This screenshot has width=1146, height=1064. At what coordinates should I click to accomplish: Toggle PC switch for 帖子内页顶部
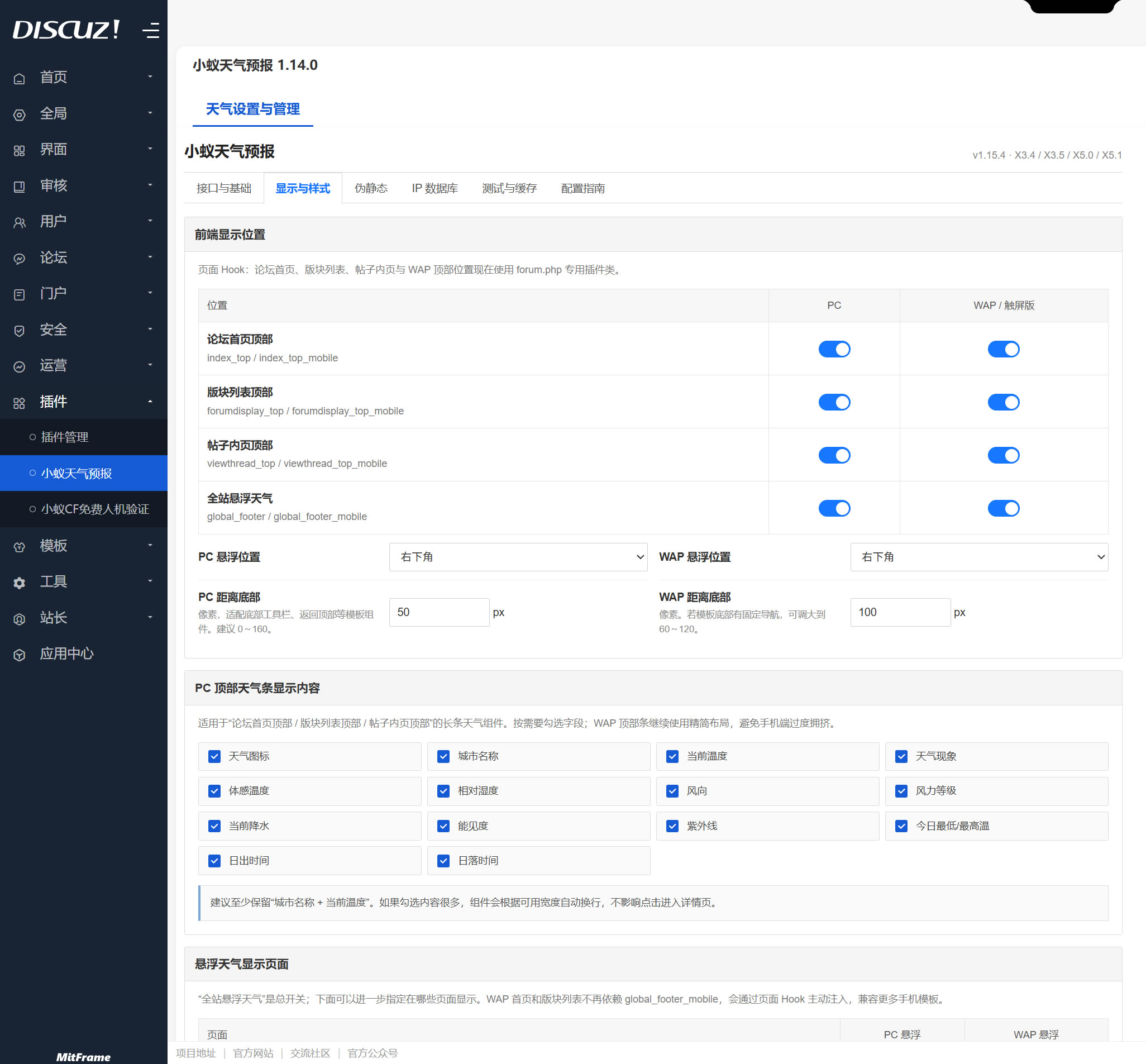click(834, 455)
